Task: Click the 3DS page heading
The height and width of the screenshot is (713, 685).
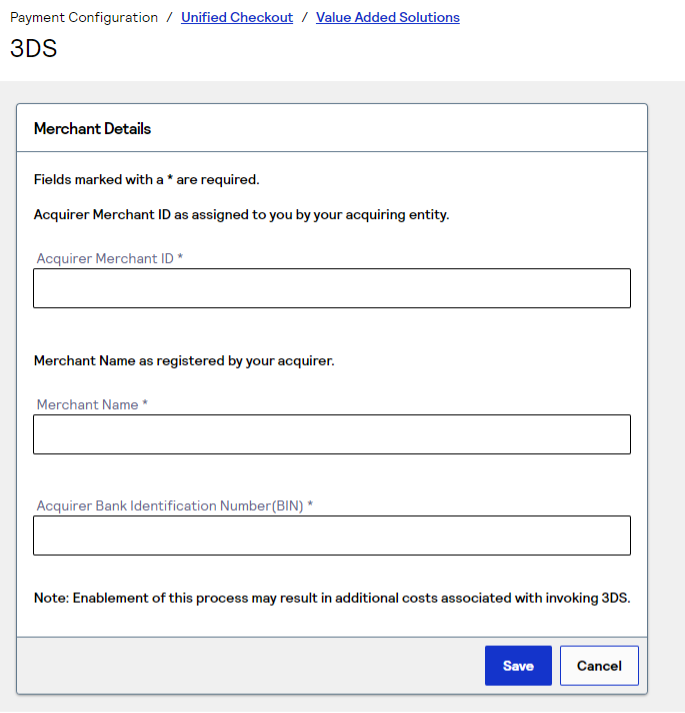Action: pos(33,49)
